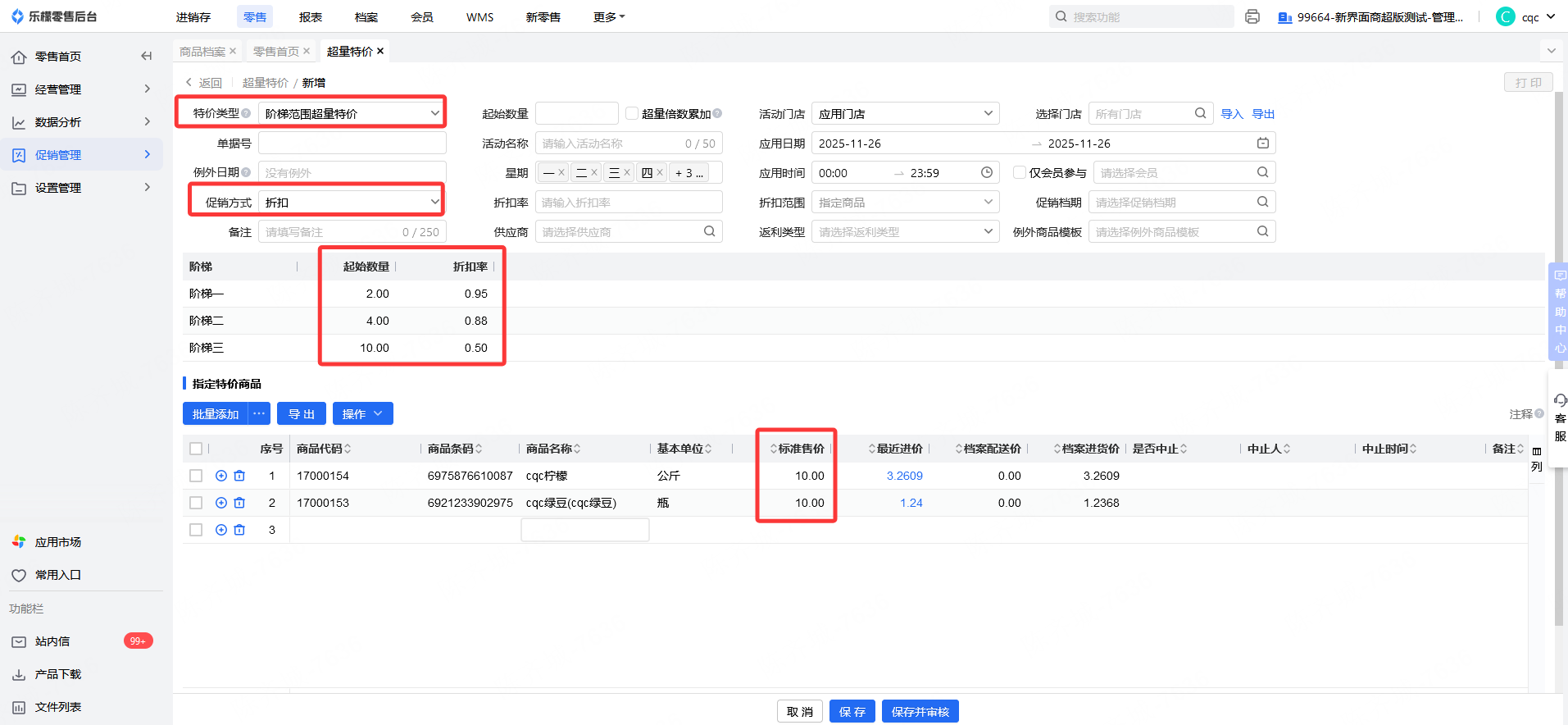This screenshot has width=1568, height=725.
Task: Select all rows with header checkbox
Action: tap(196, 449)
